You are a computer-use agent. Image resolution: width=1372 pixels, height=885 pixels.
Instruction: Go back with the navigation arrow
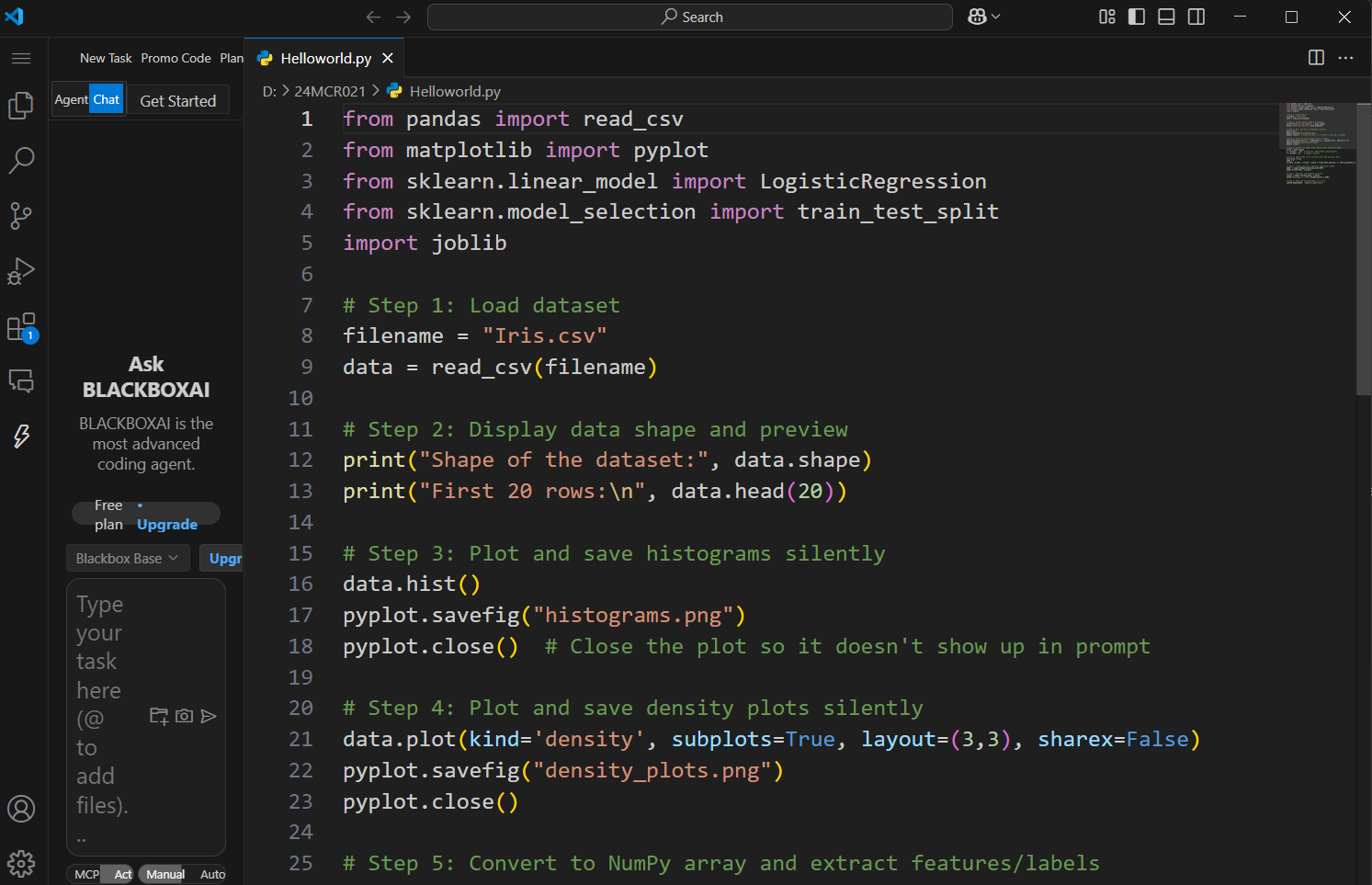pyautogui.click(x=373, y=17)
